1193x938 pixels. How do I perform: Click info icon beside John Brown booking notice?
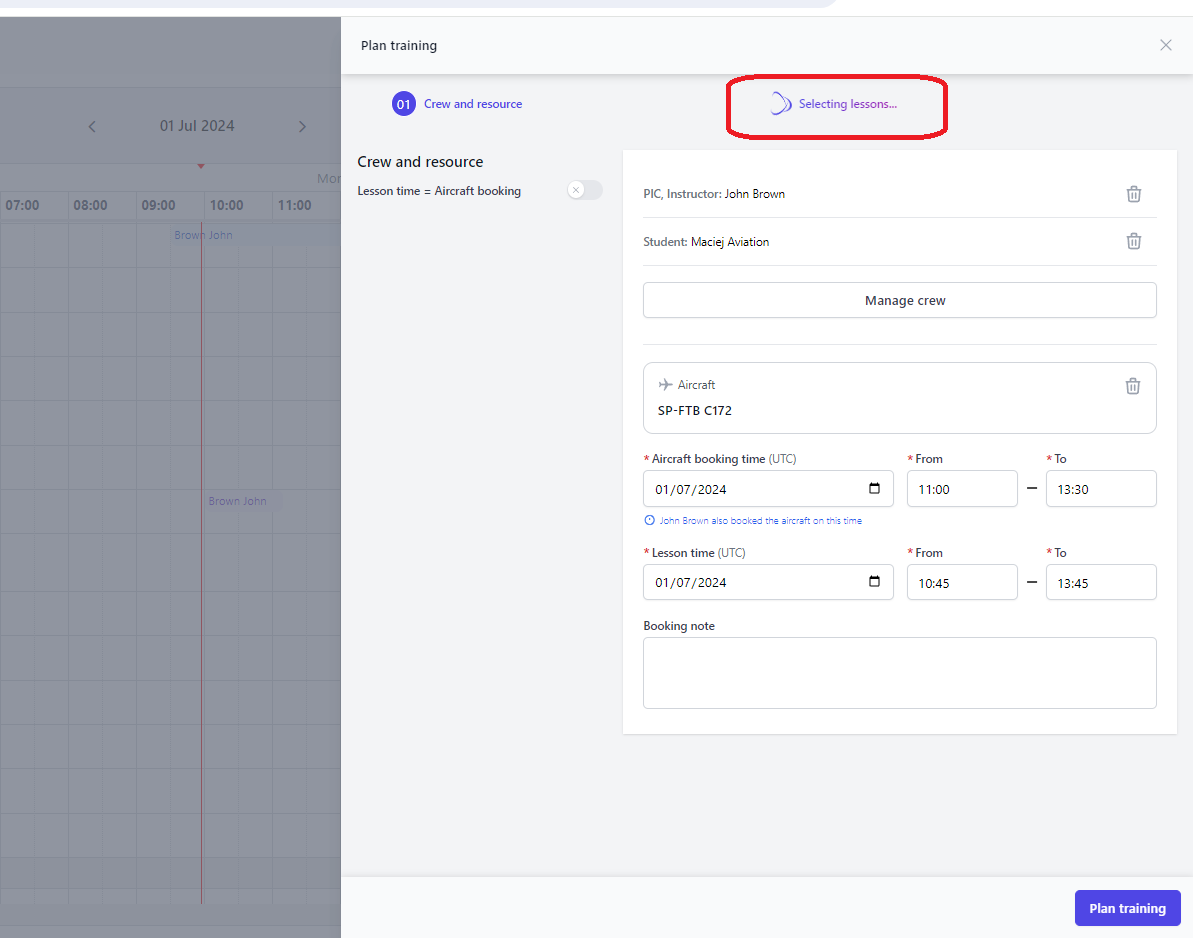649,520
